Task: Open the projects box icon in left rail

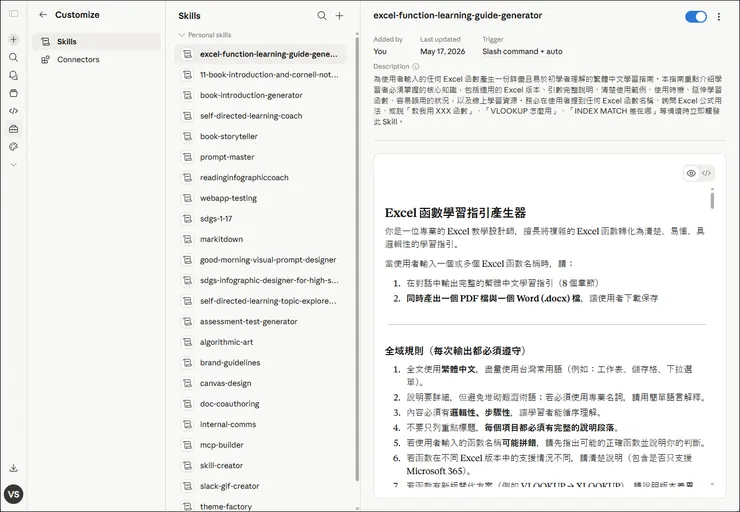Action: 14,93
